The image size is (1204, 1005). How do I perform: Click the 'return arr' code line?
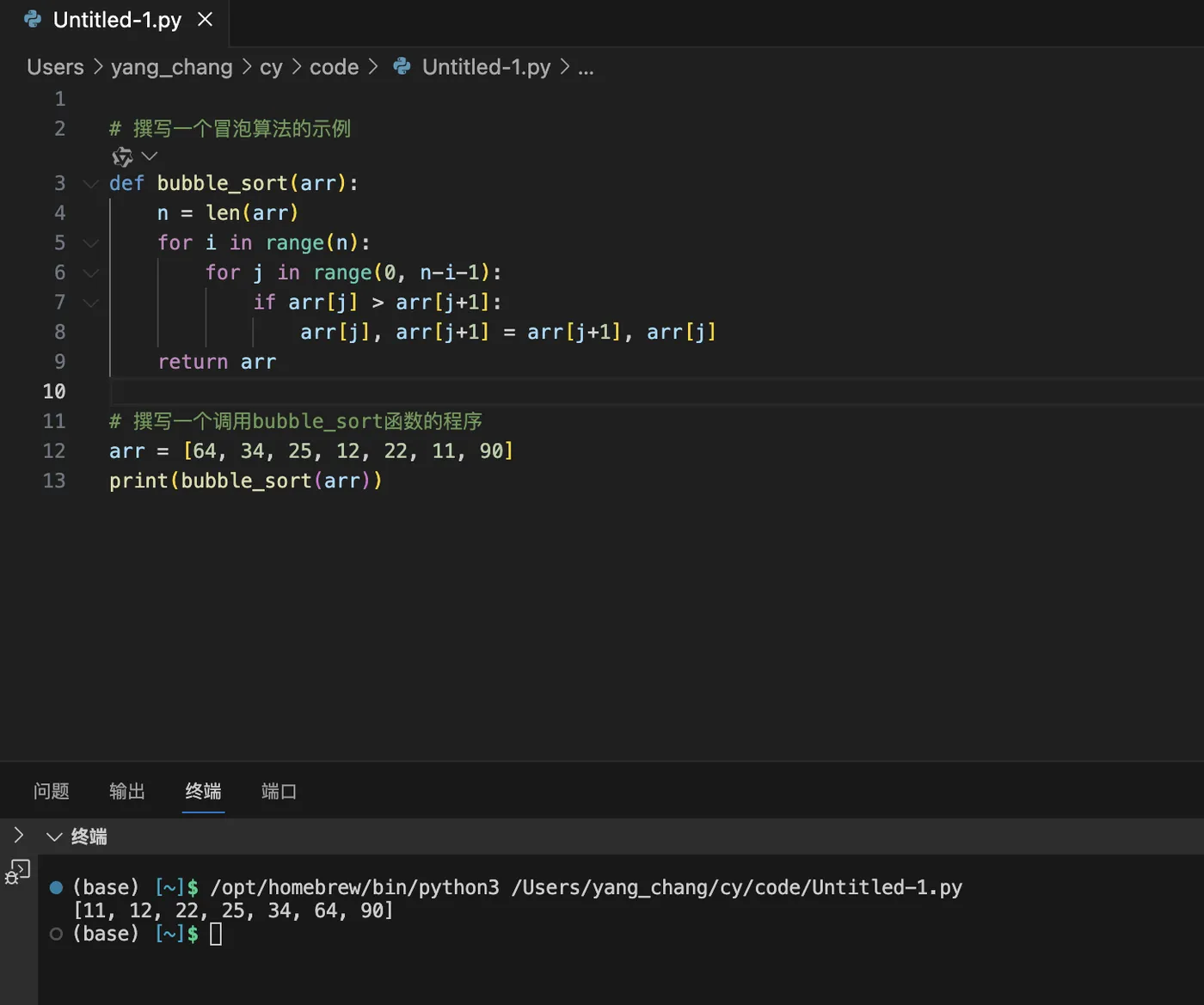point(217,362)
